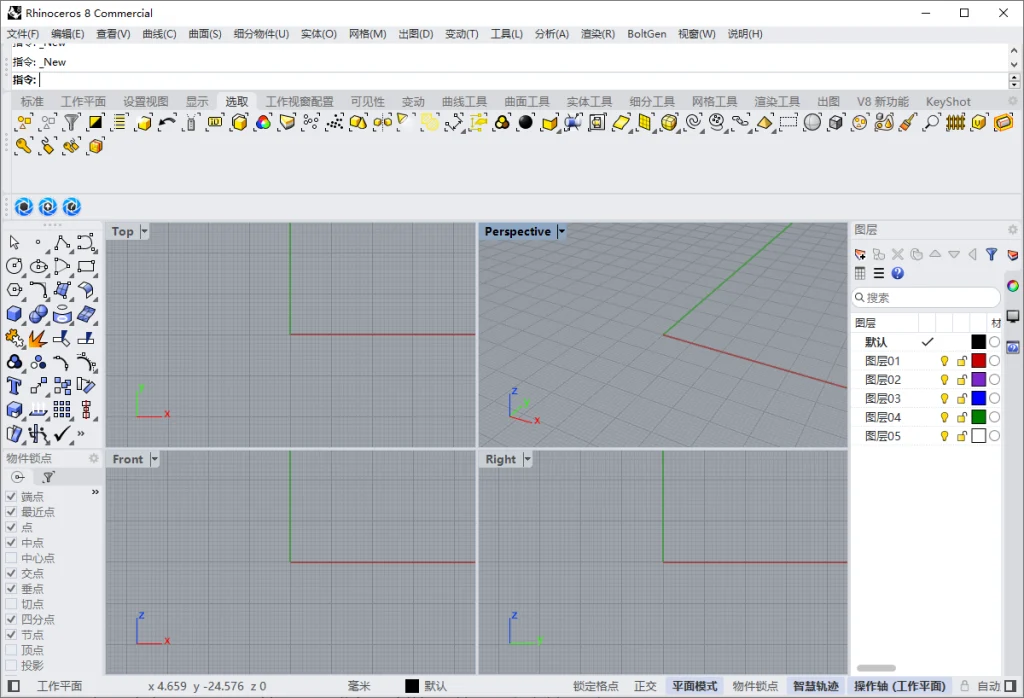1024x698 pixels.
Task: Open the Right viewport dropdown arrow
Action: 527,459
